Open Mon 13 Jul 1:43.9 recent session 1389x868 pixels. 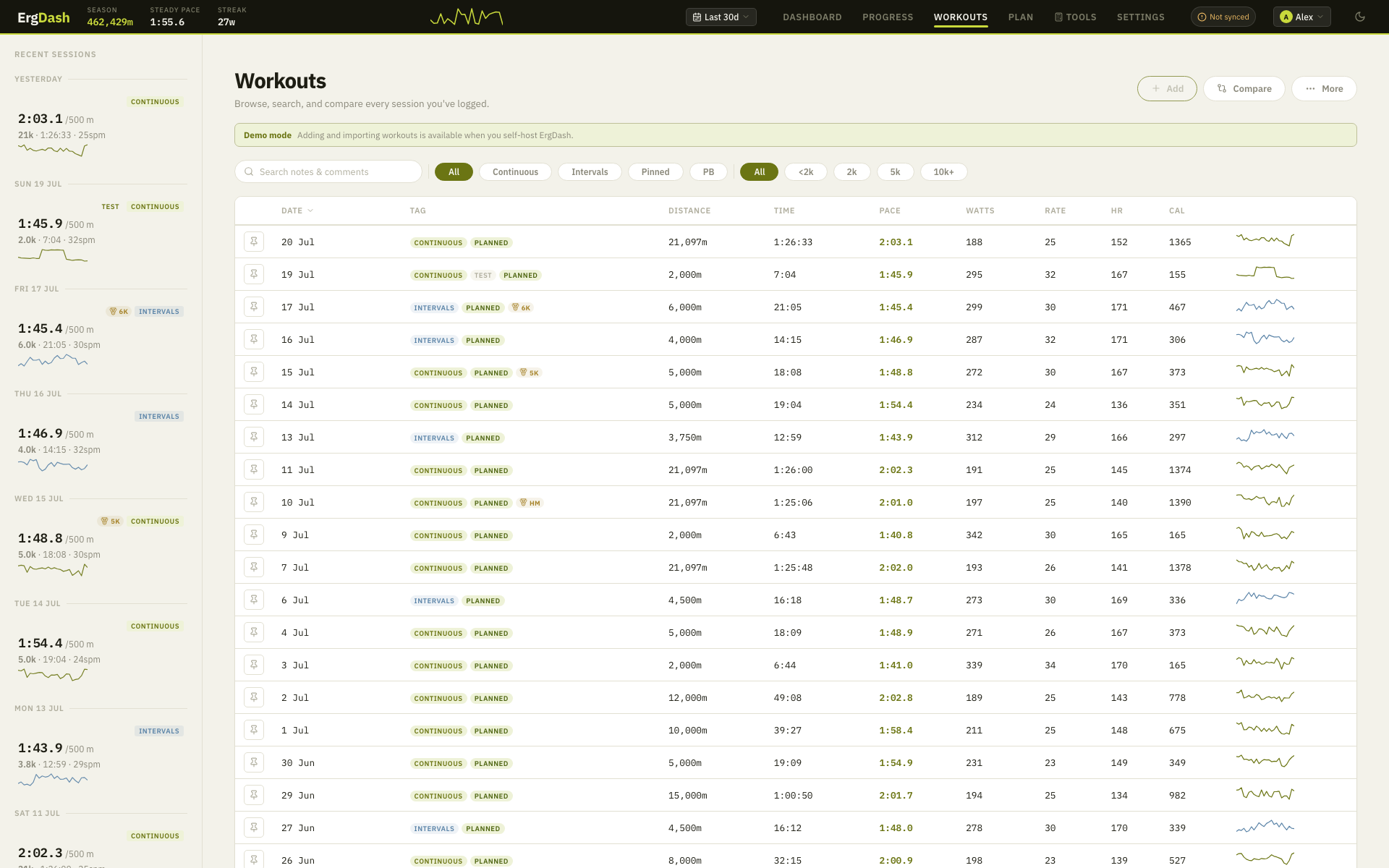(x=101, y=757)
